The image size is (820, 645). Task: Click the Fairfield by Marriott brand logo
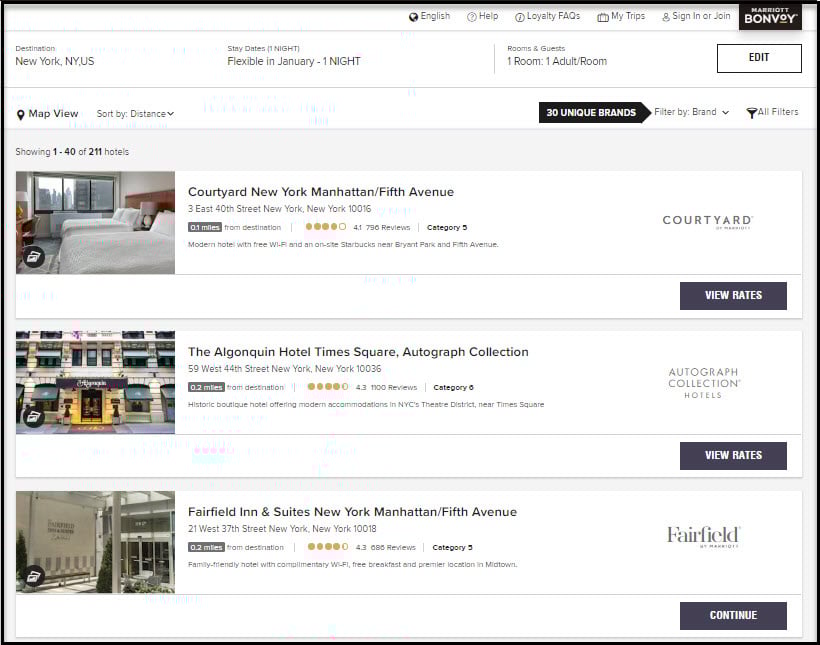703,536
